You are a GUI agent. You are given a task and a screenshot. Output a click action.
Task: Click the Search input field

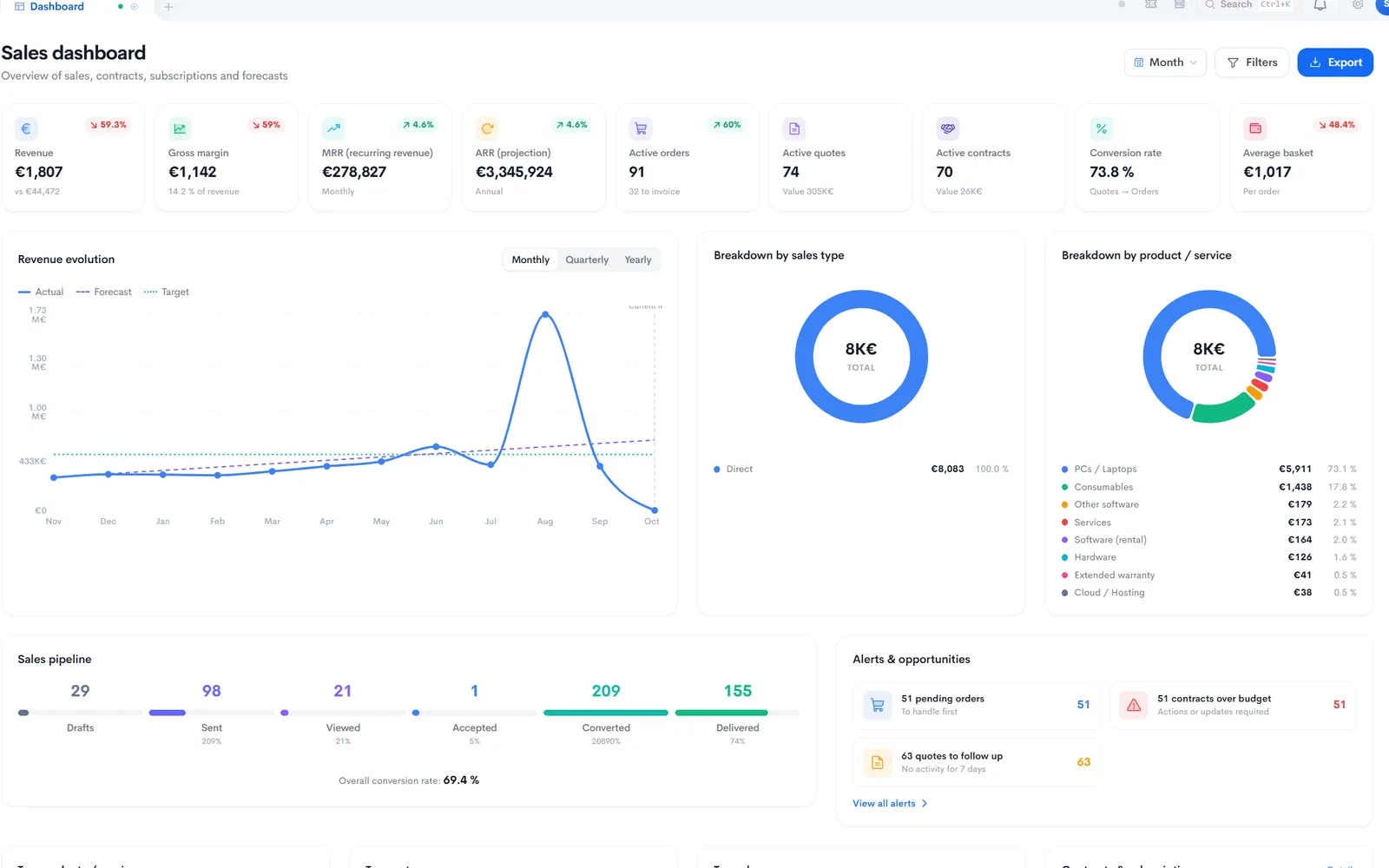point(1246,5)
